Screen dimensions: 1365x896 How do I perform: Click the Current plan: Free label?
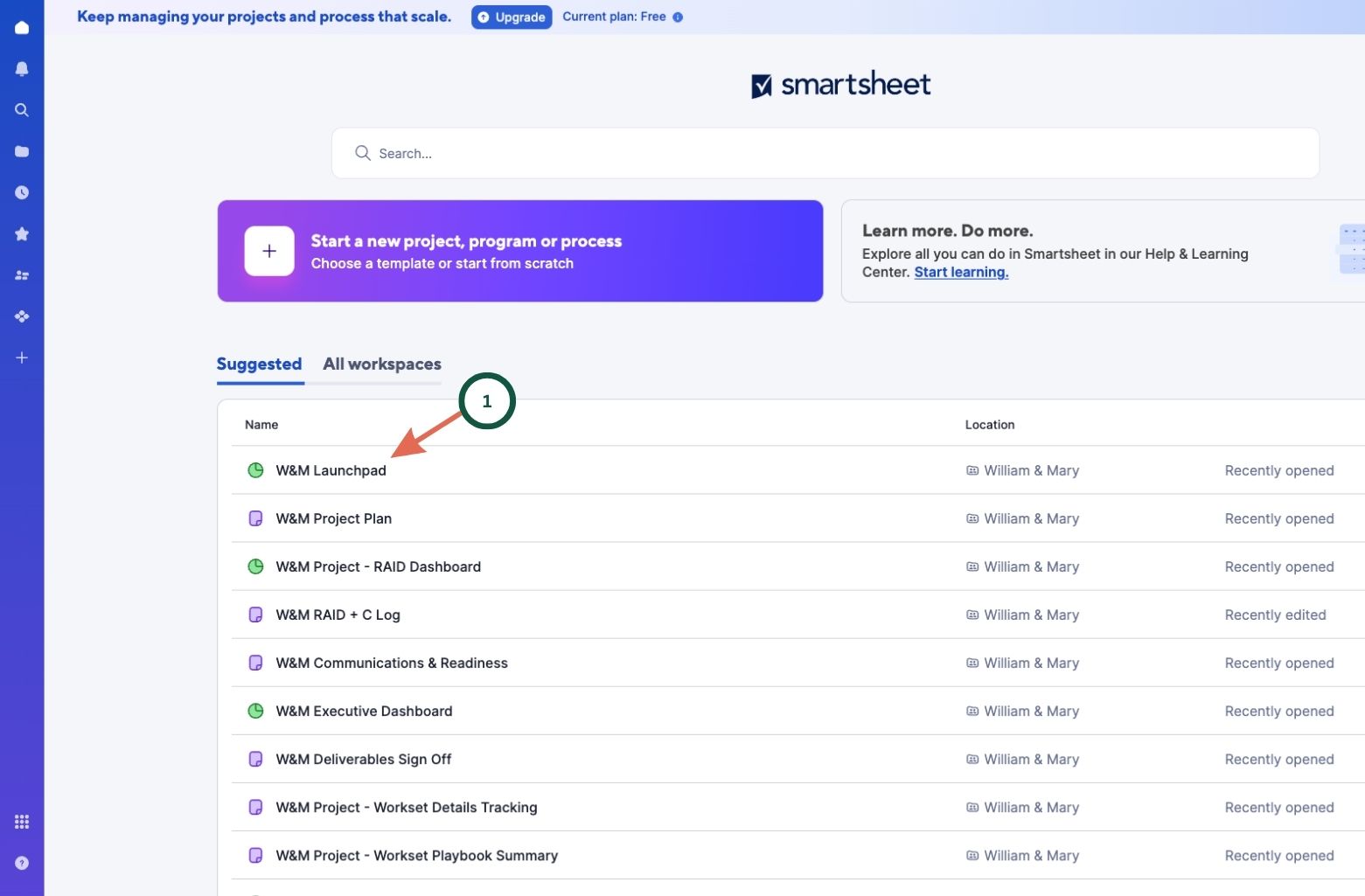(x=614, y=17)
